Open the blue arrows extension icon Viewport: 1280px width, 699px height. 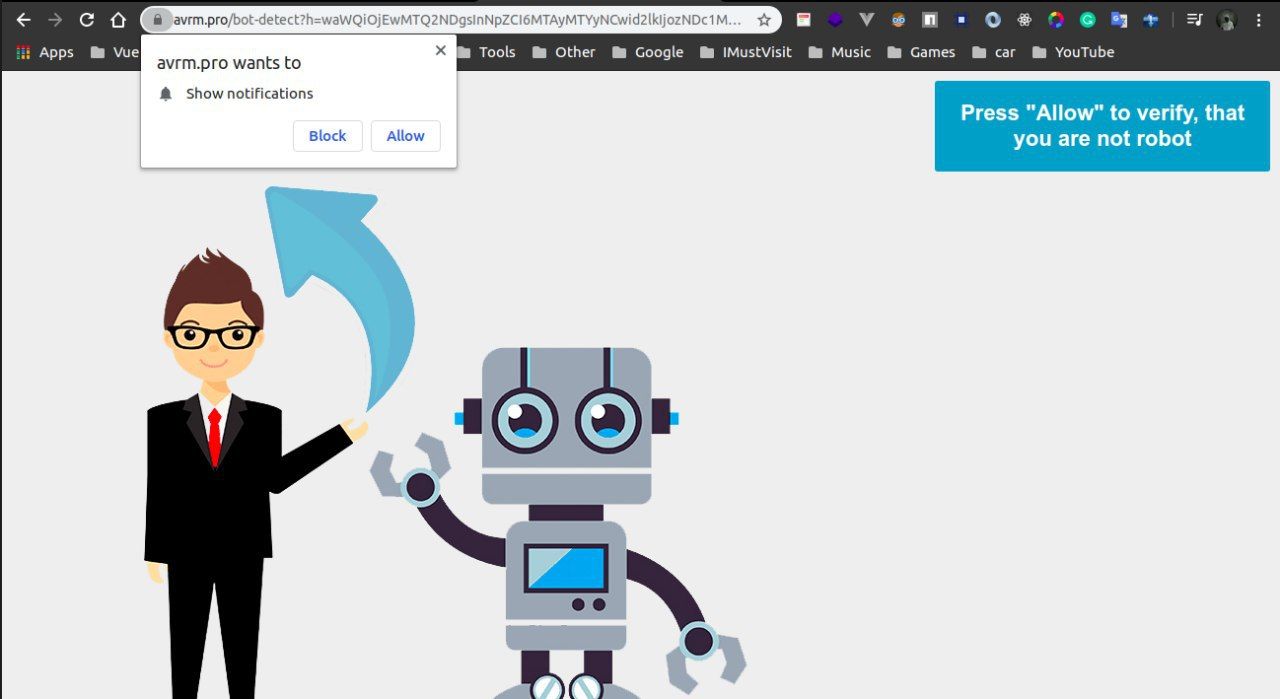tap(1151, 19)
